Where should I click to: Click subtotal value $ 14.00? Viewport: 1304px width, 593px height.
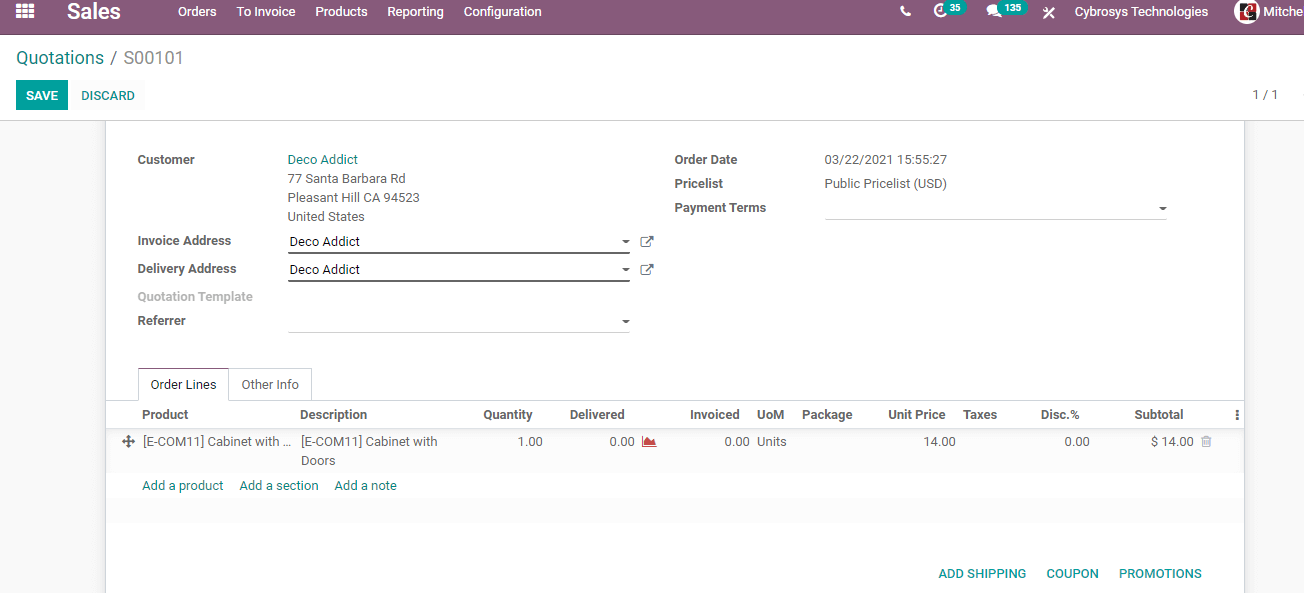coord(1172,442)
